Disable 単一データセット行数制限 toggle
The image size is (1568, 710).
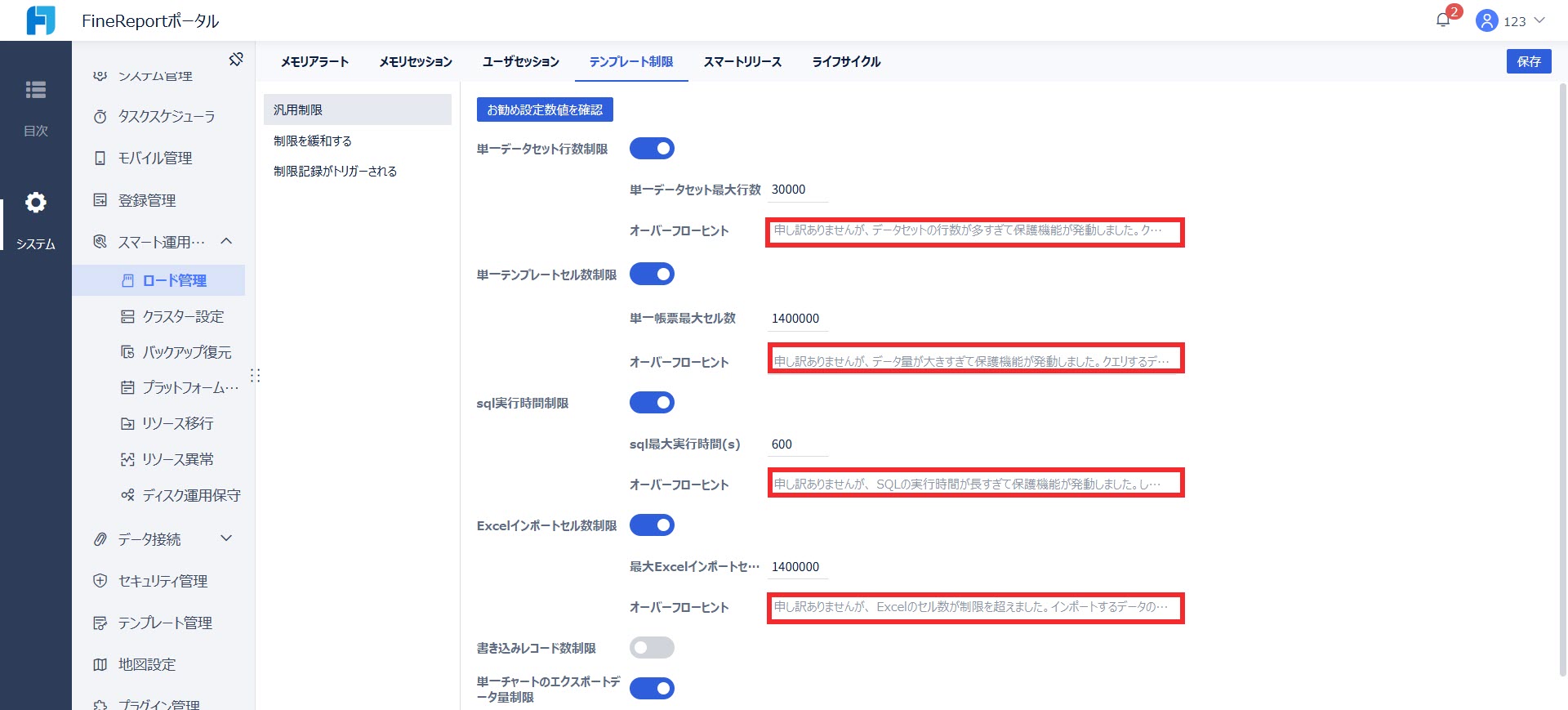(652, 149)
